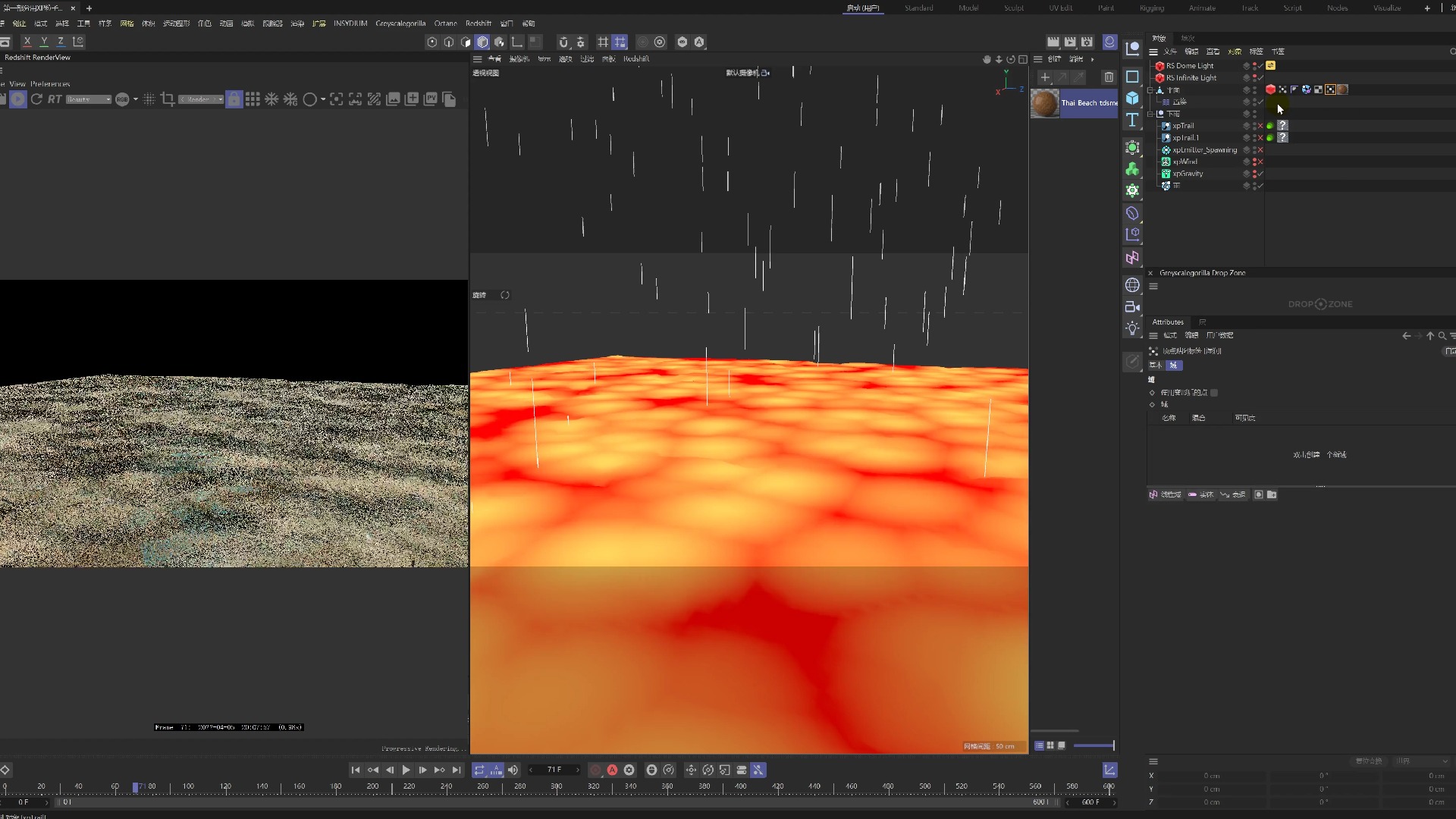This screenshot has width=1456, height=819.
Task: Open the INSYDIUM menu
Action: (350, 24)
